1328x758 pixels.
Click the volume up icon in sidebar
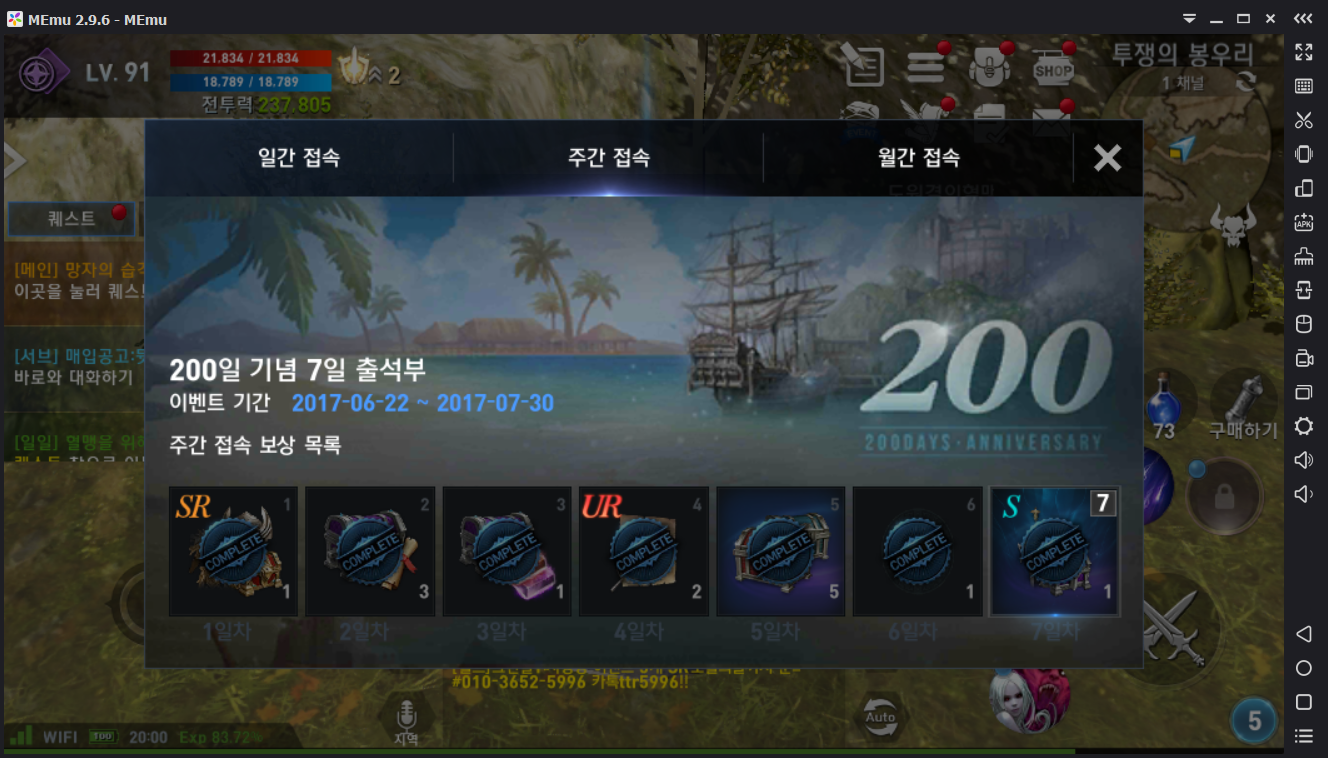click(1303, 460)
